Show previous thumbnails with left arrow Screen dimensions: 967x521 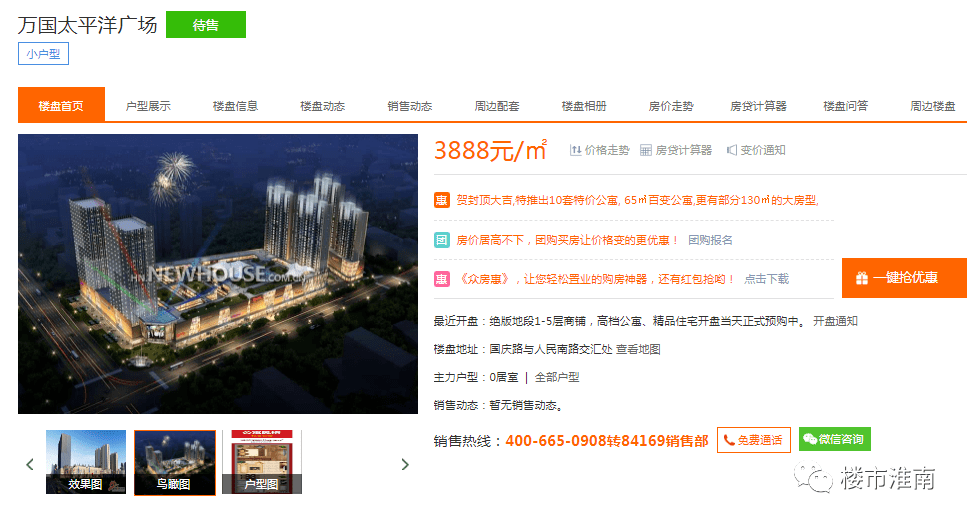click(x=30, y=464)
